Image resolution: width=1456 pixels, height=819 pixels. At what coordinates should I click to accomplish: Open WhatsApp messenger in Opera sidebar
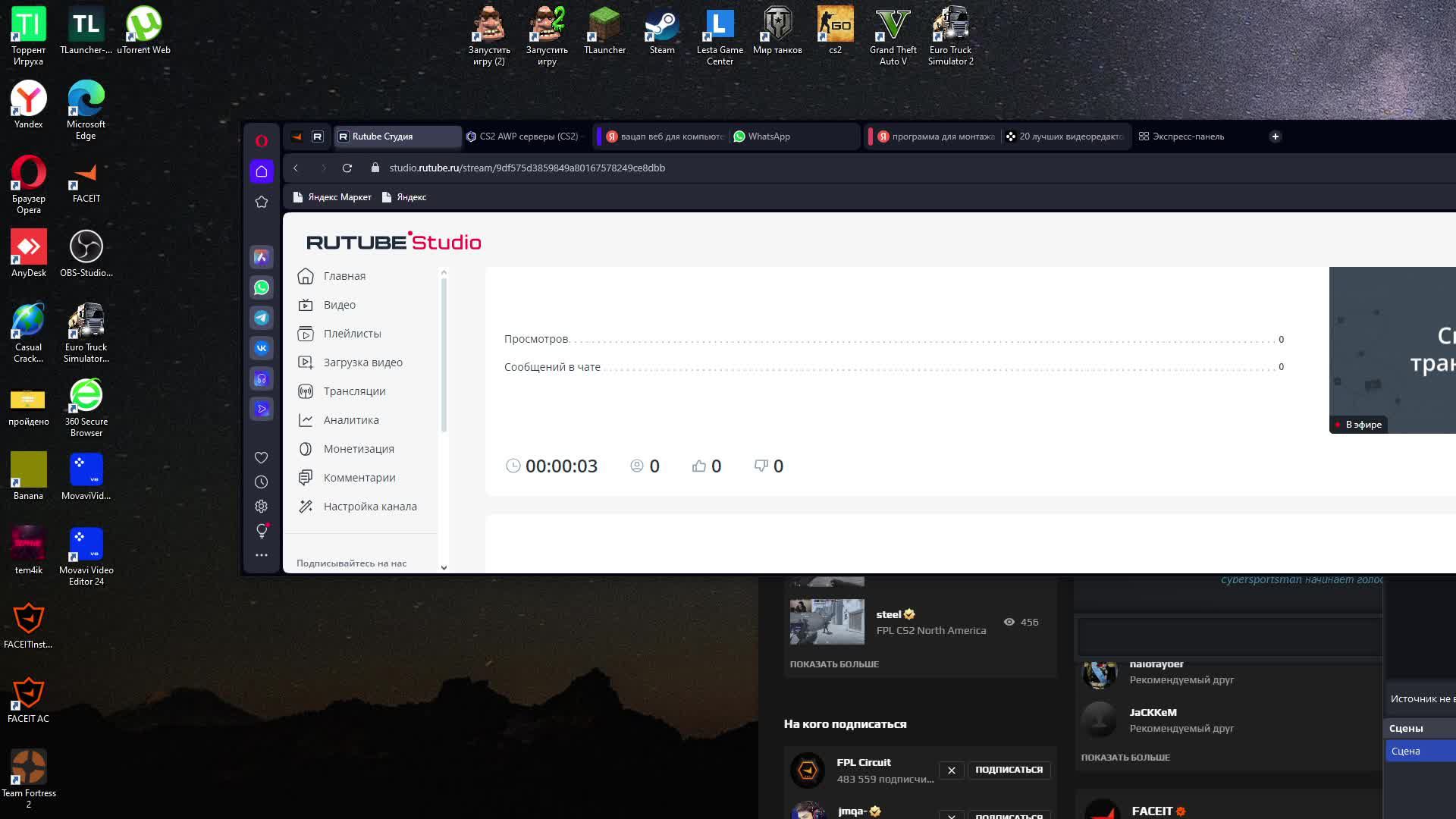click(262, 287)
